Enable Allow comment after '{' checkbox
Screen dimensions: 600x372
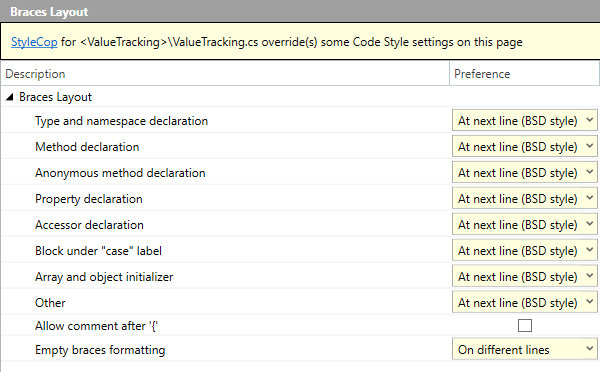point(525,326)
